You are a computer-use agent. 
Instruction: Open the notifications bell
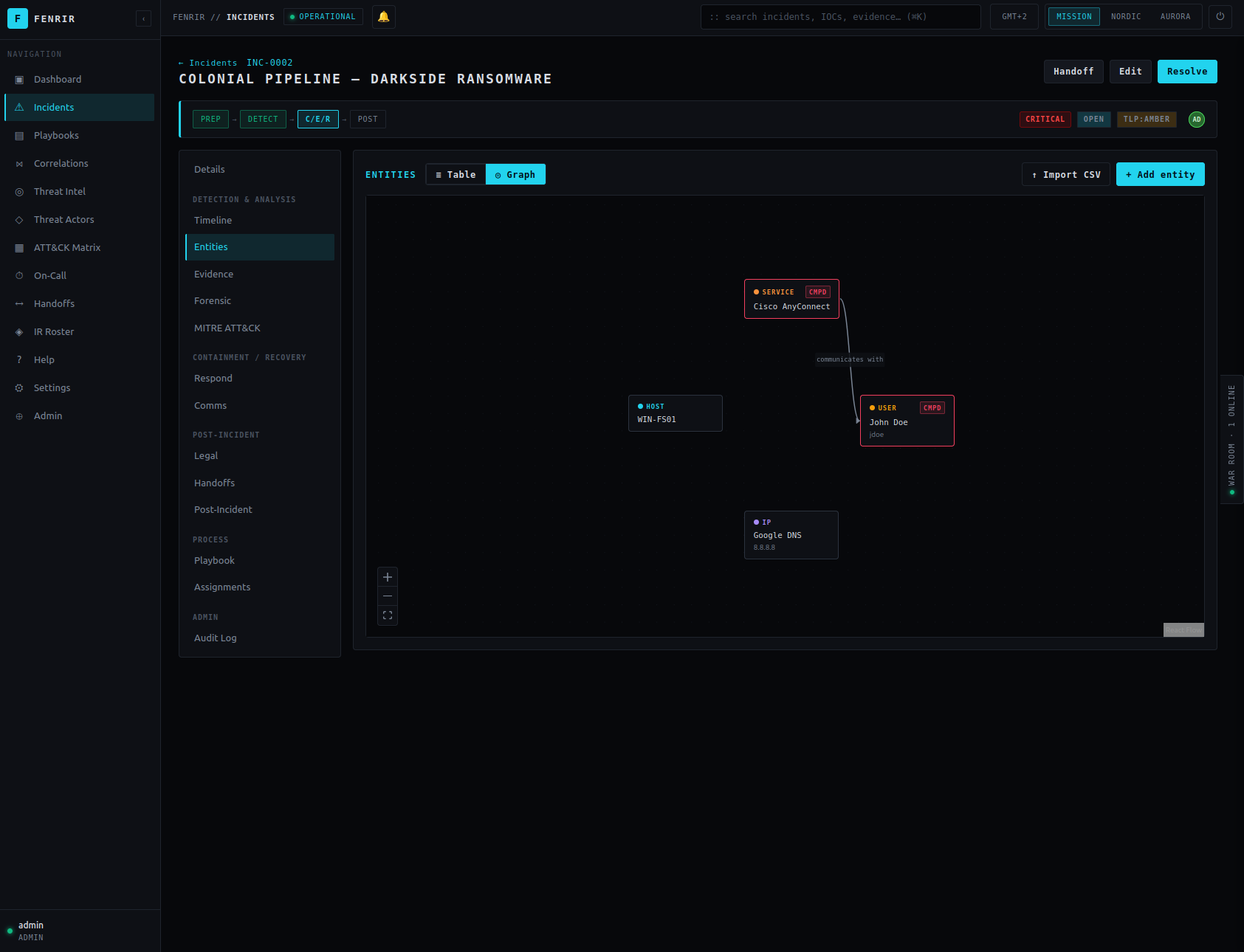384,17
